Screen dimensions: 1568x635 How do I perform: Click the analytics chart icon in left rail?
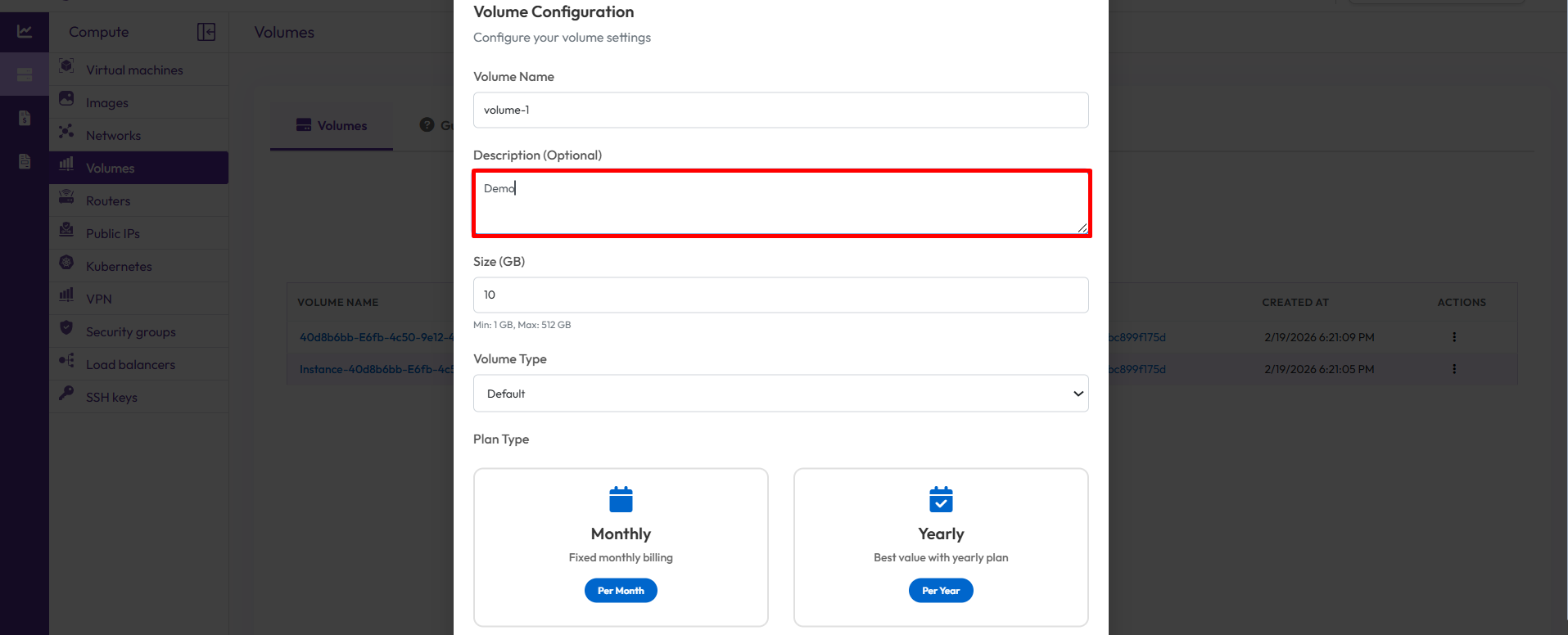25,32
